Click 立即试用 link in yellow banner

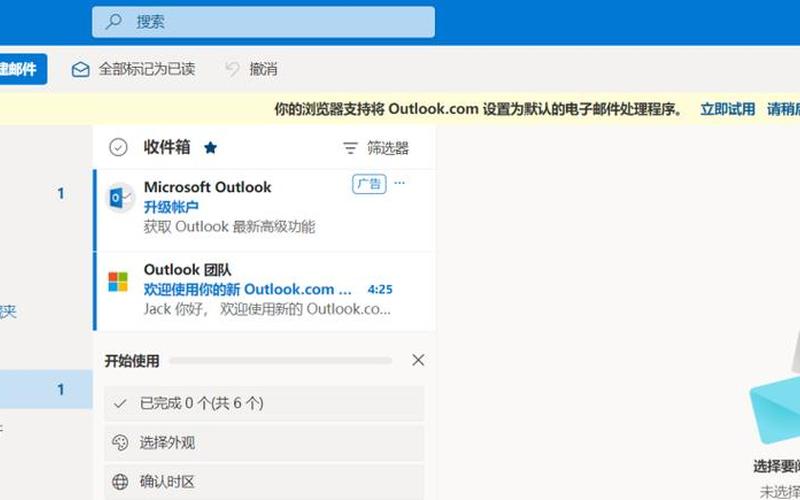pyautogui.click(x=727, y=109)
